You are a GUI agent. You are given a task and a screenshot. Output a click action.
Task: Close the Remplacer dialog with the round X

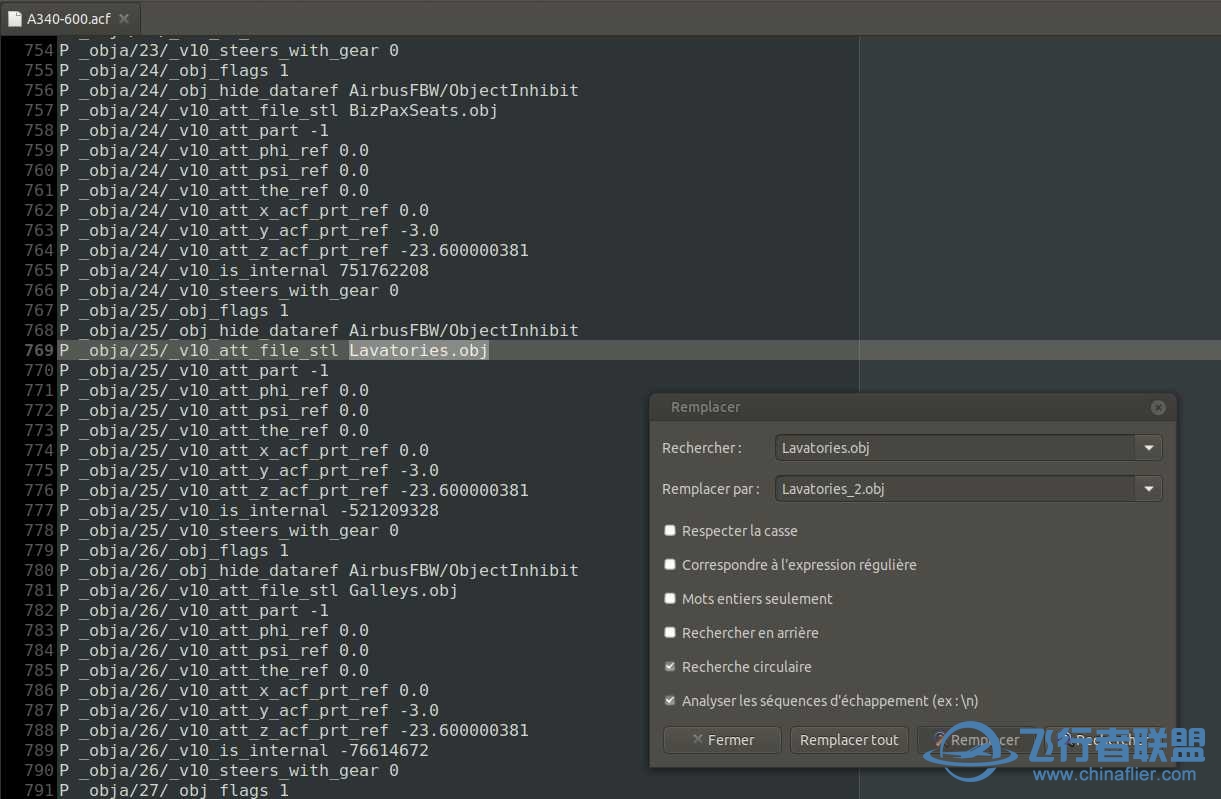tap(1157, 407)
